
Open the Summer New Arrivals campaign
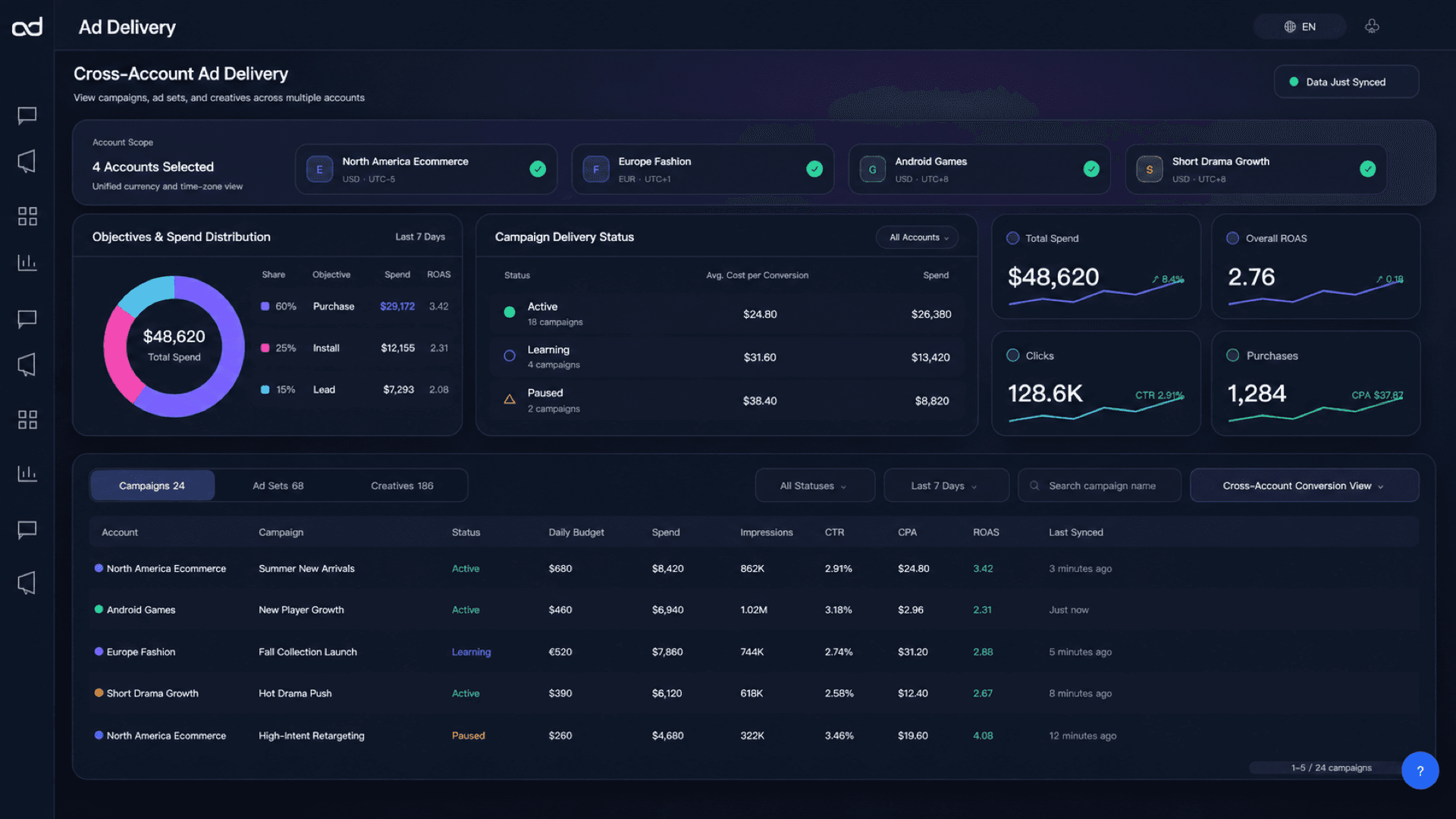pos(306,568)
